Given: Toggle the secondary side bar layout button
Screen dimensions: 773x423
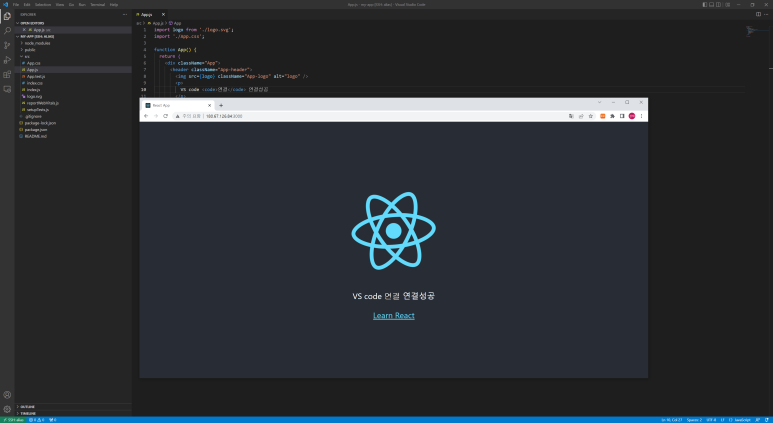Looking at the screenshot, I should [718, 4].
